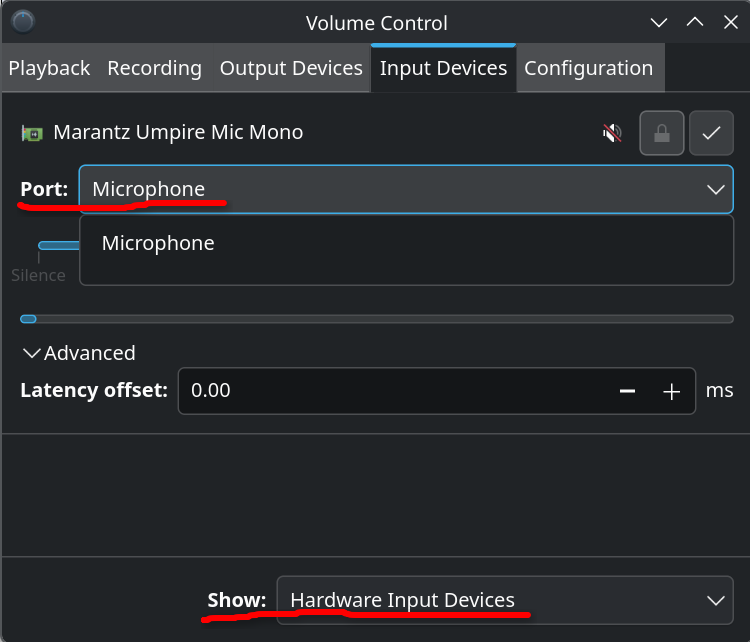750x642 pixels.
Task: Click the input level meter bar
Action: [x=378, y=319]
